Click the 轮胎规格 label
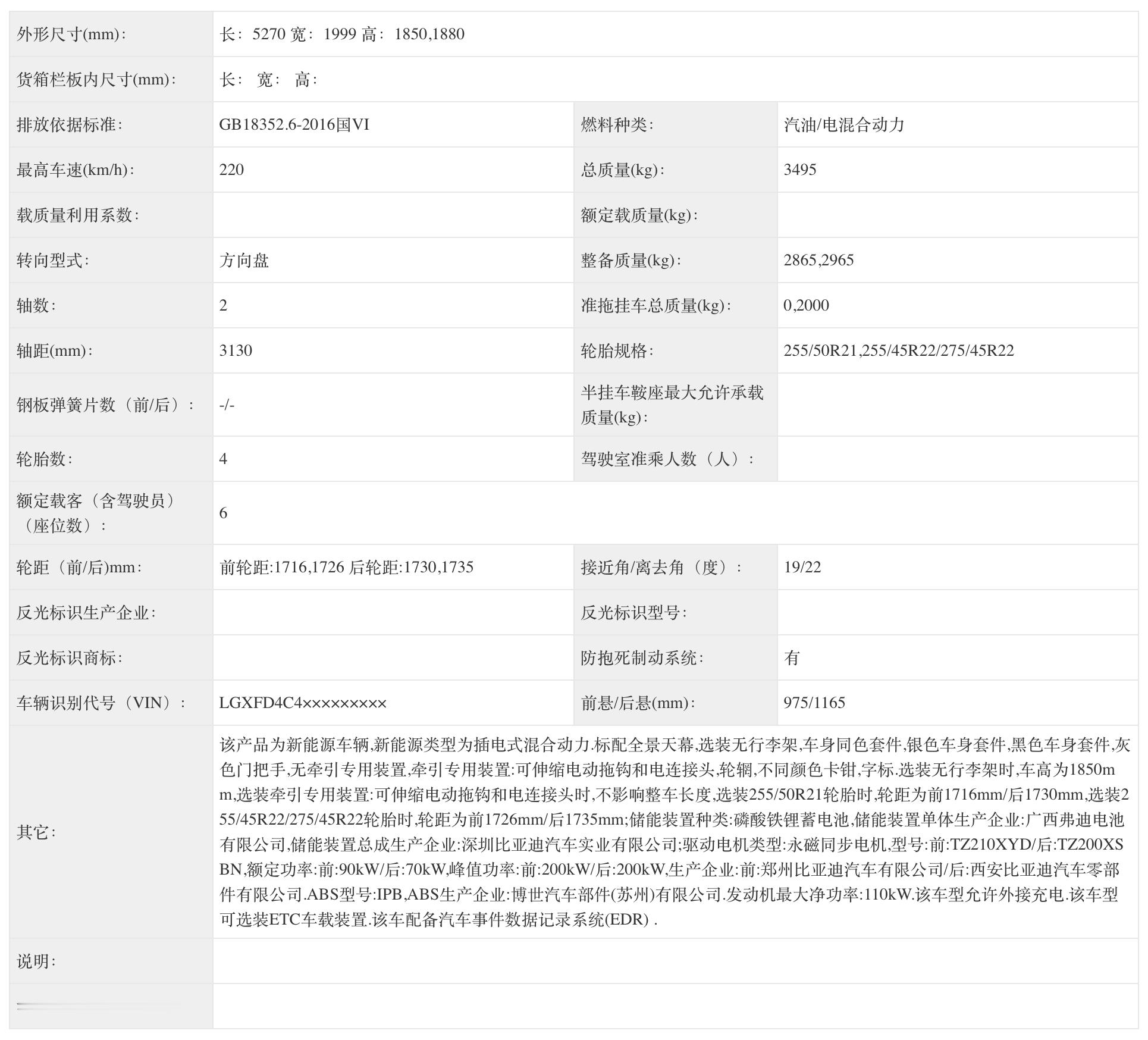Viewport: 1148px width, 1040px height. coord(617,350)
